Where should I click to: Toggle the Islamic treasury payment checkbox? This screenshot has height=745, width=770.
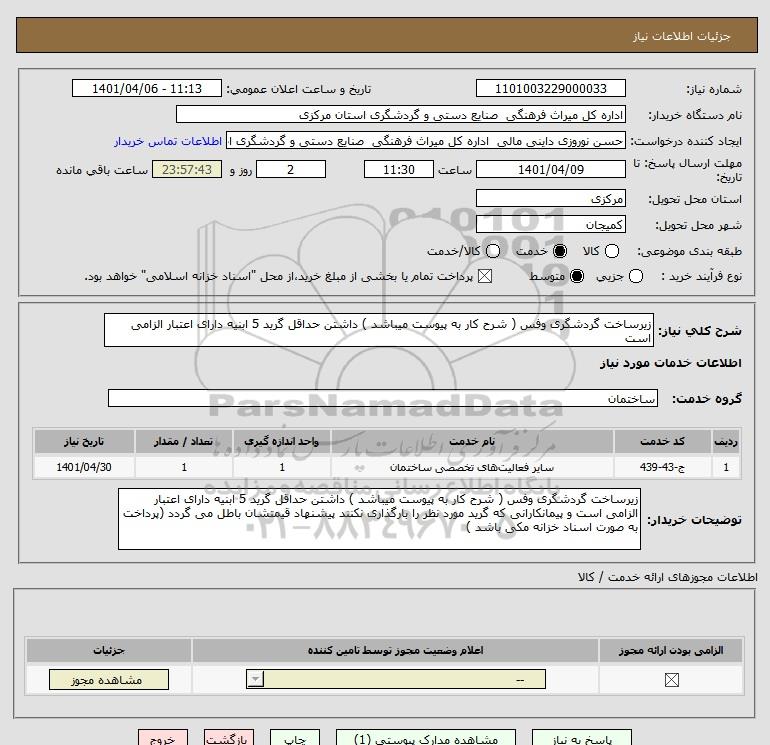485,276
